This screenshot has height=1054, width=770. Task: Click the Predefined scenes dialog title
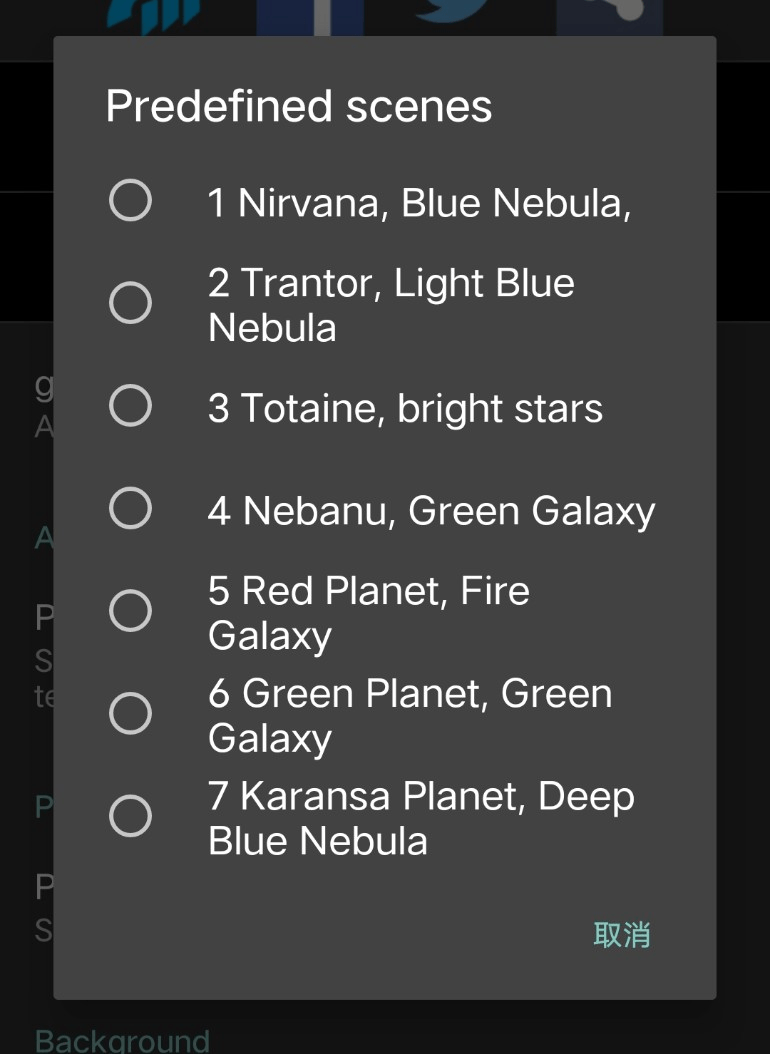(299, 106)
